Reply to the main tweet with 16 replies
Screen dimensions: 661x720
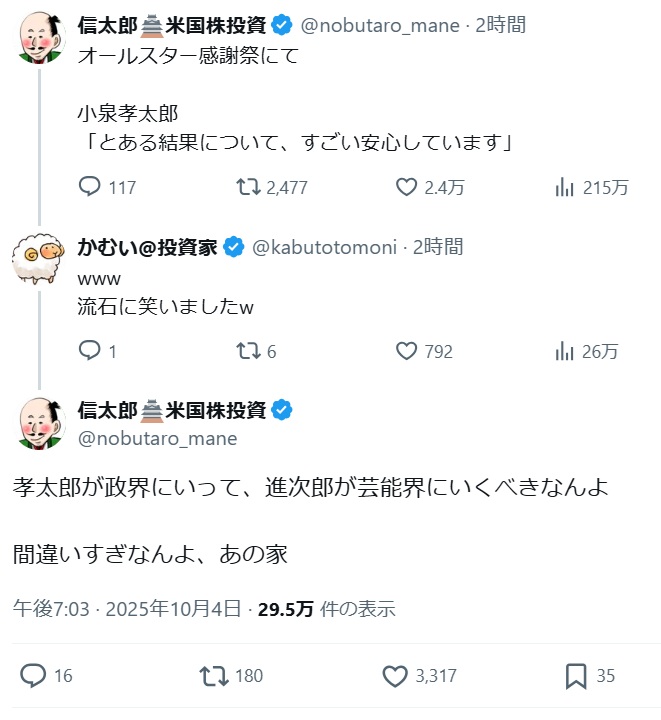[x=33, y=676]
